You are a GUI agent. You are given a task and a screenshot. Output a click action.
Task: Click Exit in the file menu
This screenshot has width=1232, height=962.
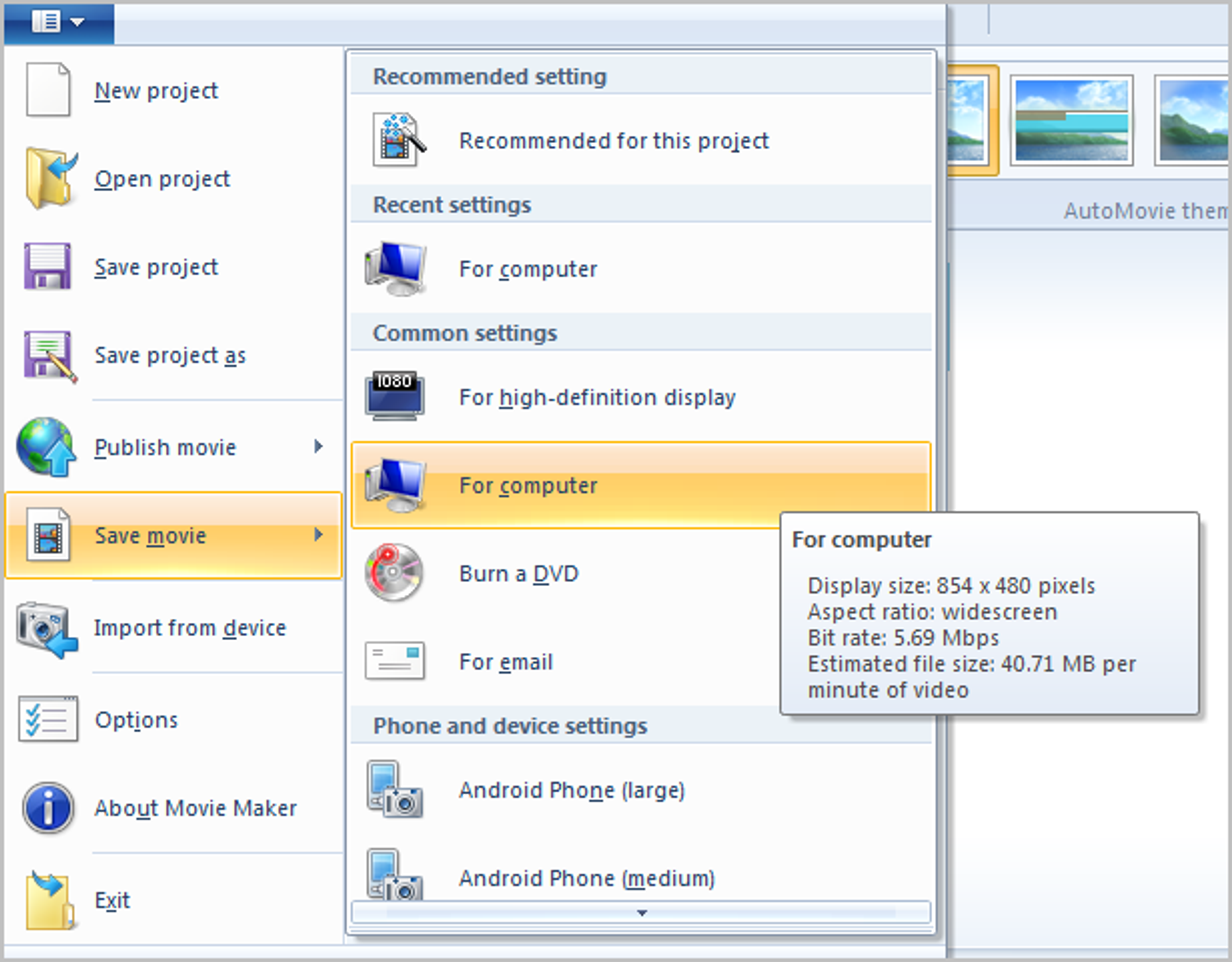[x=112, y=900]
